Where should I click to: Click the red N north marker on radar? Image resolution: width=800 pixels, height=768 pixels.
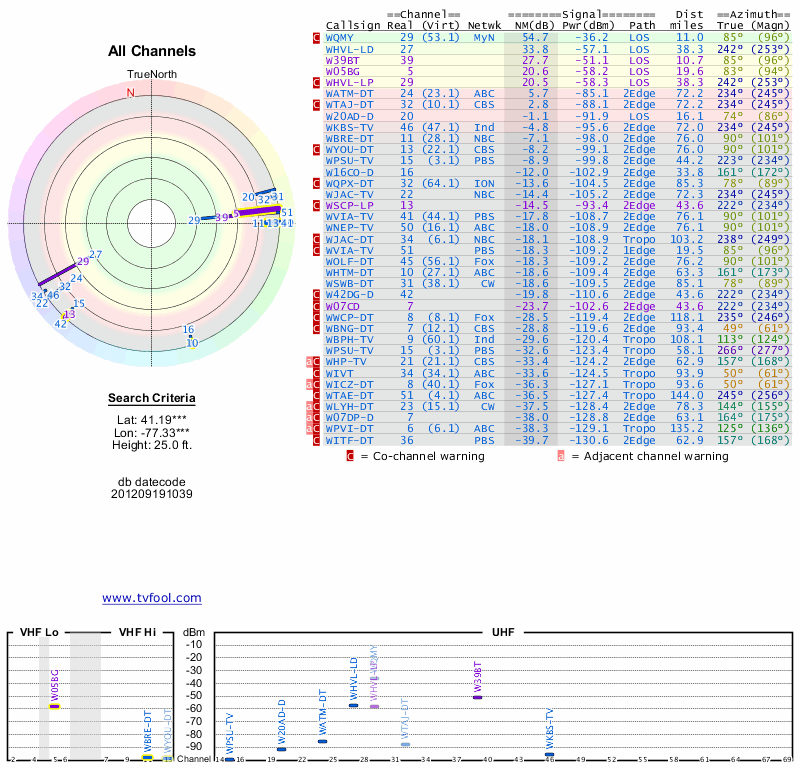coord(130,93)
